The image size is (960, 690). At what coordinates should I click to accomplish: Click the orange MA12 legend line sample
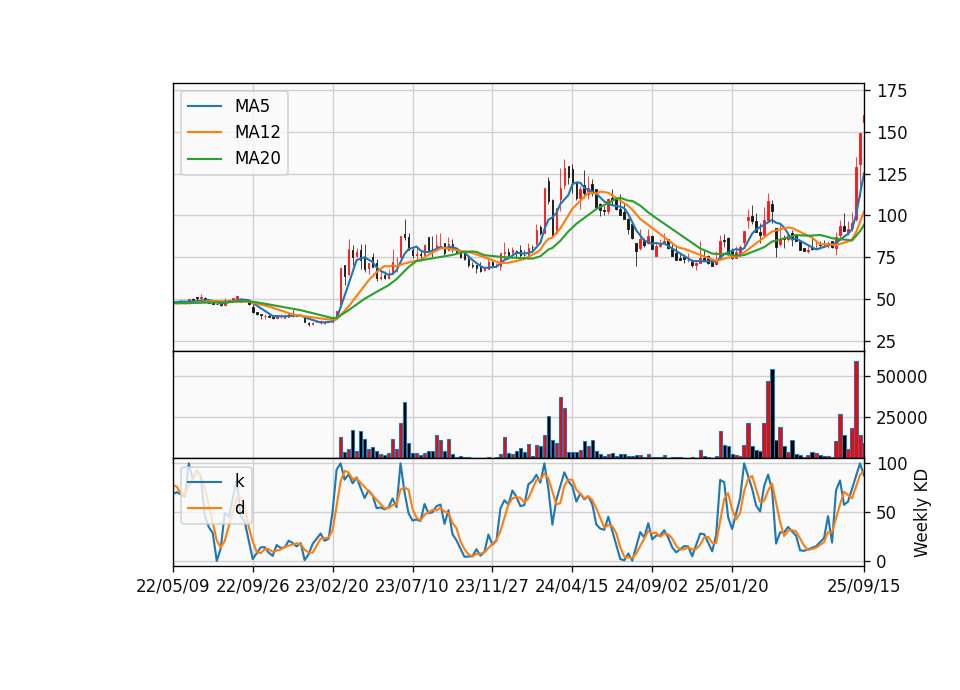coord(204,132)
